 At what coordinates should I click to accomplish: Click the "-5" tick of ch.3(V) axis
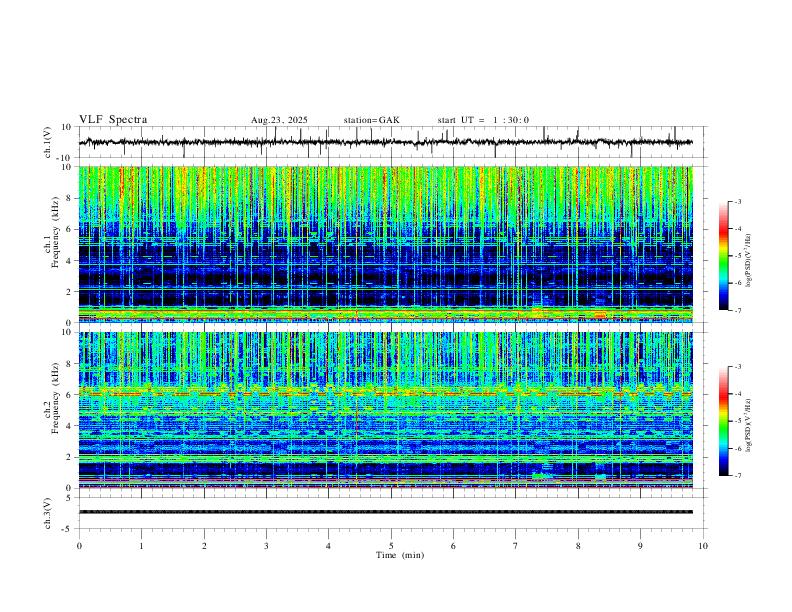(x=67, y=529)
